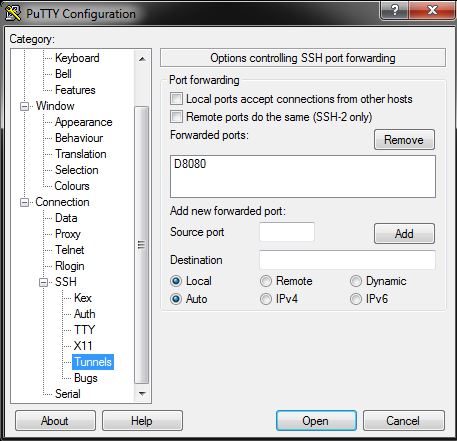Click the category list scroll down arrow
Screen dimensions: 457x441
(142, 394)
